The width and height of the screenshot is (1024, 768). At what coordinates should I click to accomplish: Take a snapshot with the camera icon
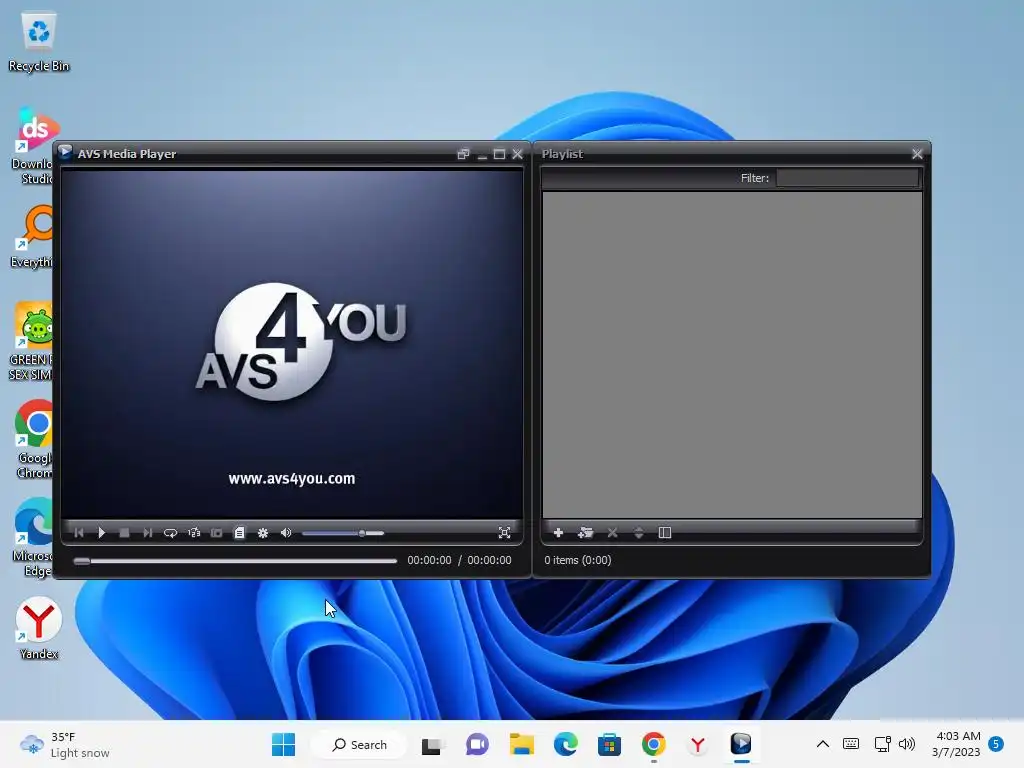(x=217, y=533)
